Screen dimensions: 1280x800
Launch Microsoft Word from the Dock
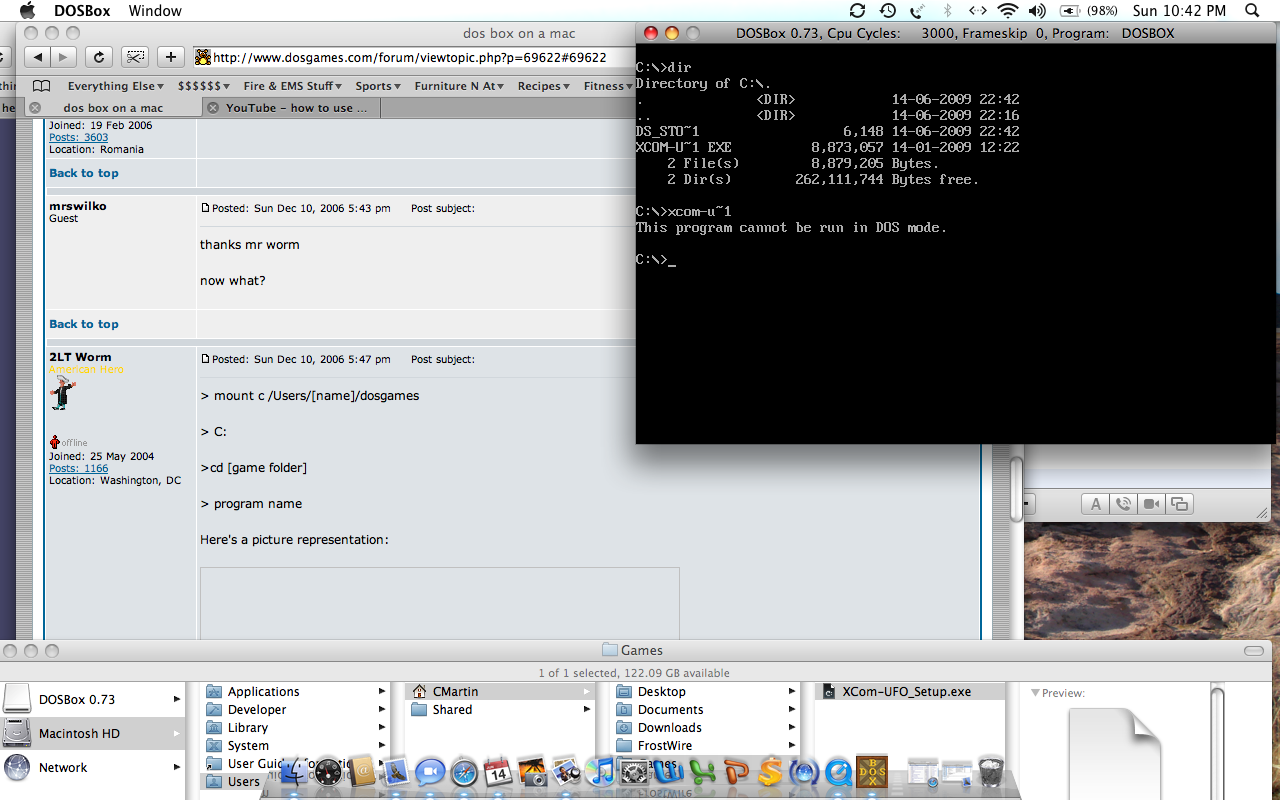coord(668,771)
